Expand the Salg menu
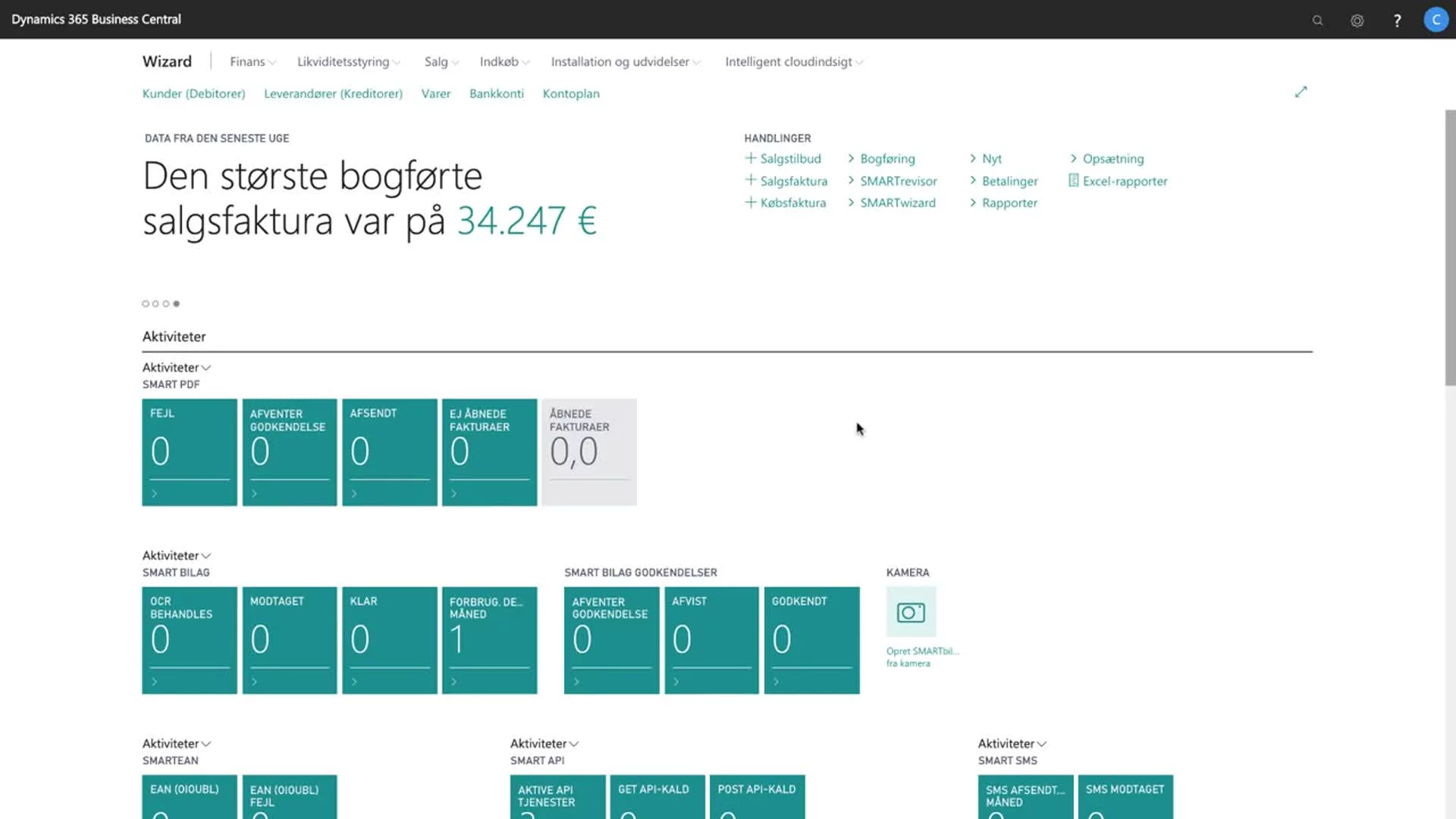Screen dimensions: 1456x819 tap(442, 61)
